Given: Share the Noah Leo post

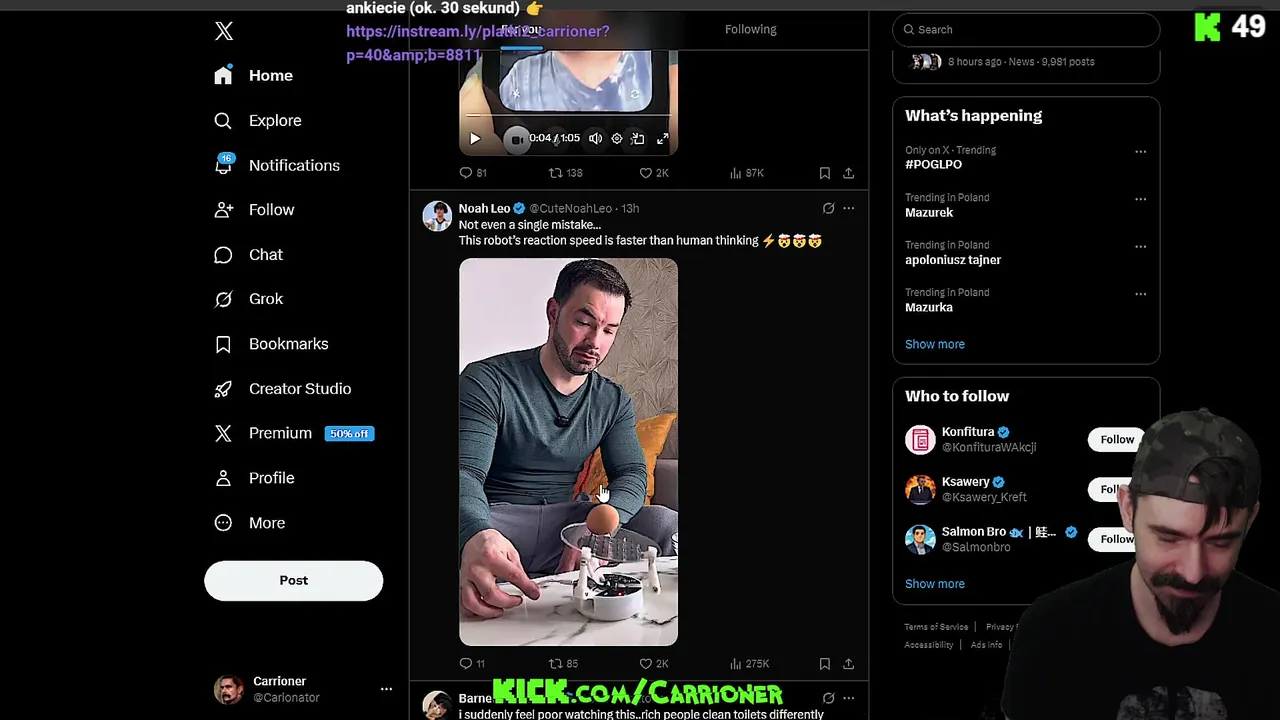Looking at the screenshot, I should [x=848, y=664].
